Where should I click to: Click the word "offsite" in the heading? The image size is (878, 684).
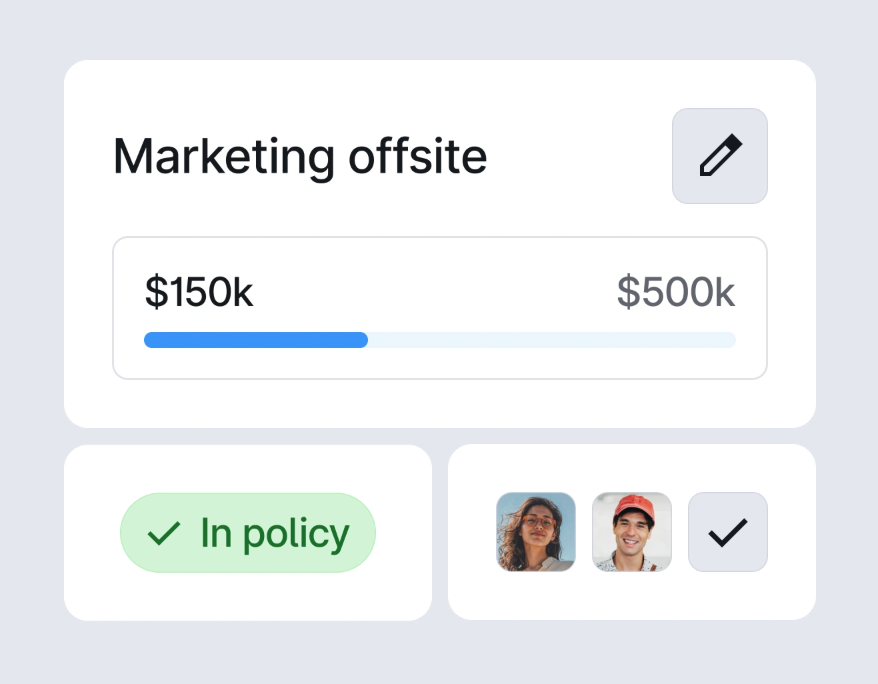(x=418, y=156)
